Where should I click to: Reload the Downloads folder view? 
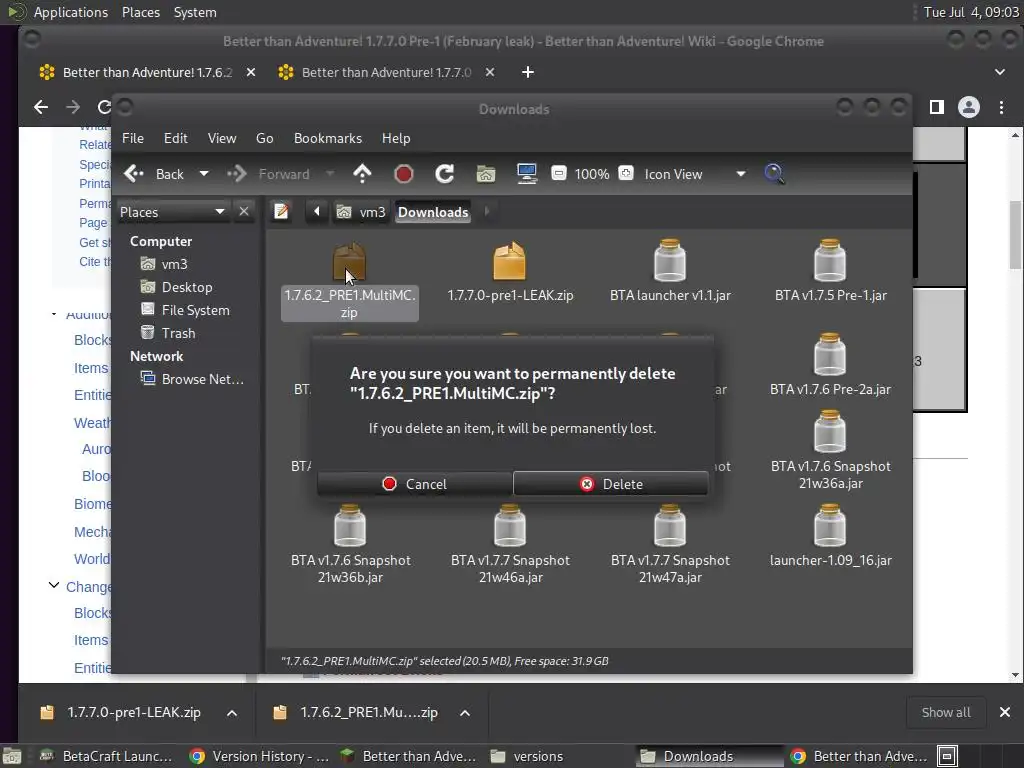pyautogui.click(x=445, y=174)
